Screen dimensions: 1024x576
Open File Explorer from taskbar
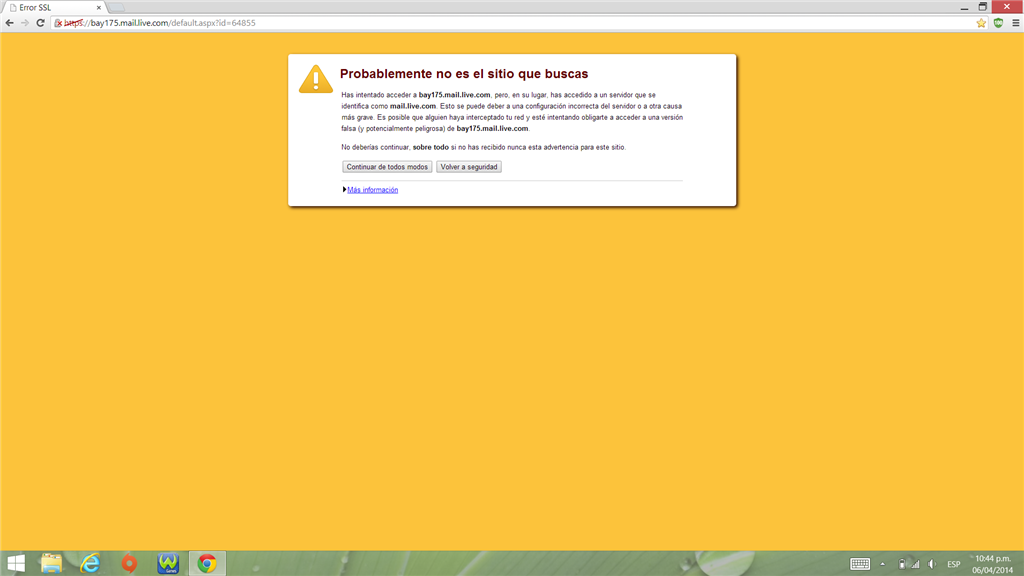click(x=51, y=563)
